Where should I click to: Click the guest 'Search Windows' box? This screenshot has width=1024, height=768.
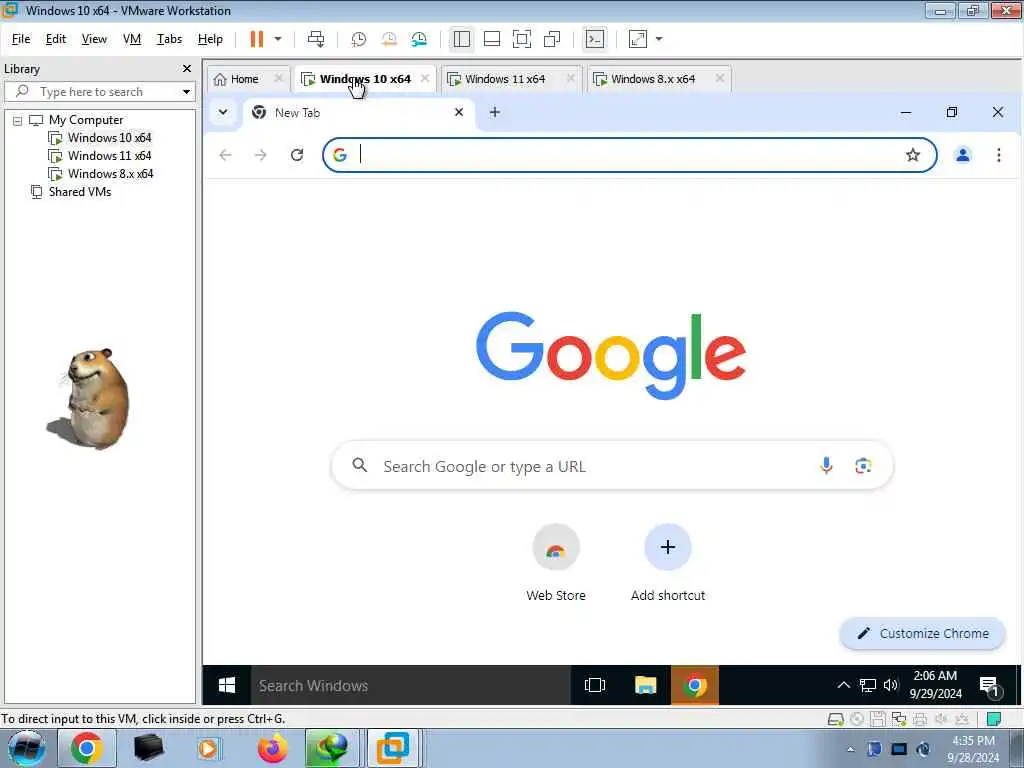tap(411, 685)
